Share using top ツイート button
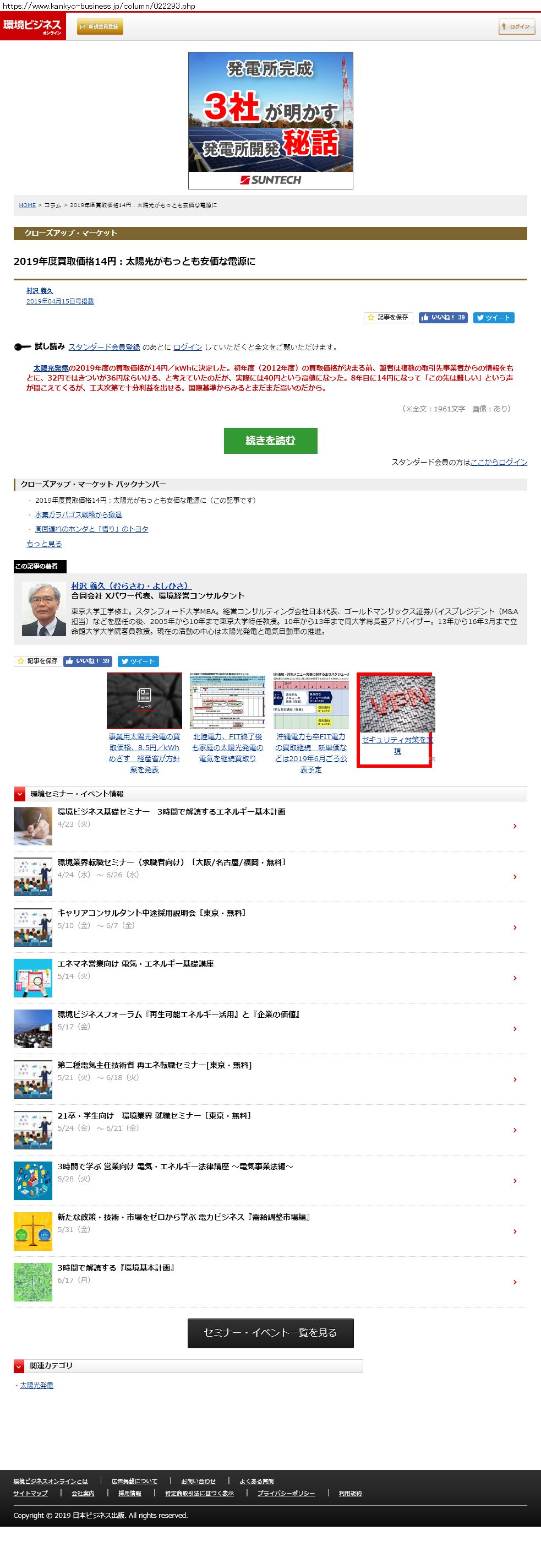Viewport: 541px width, 1568px height. 494,317
